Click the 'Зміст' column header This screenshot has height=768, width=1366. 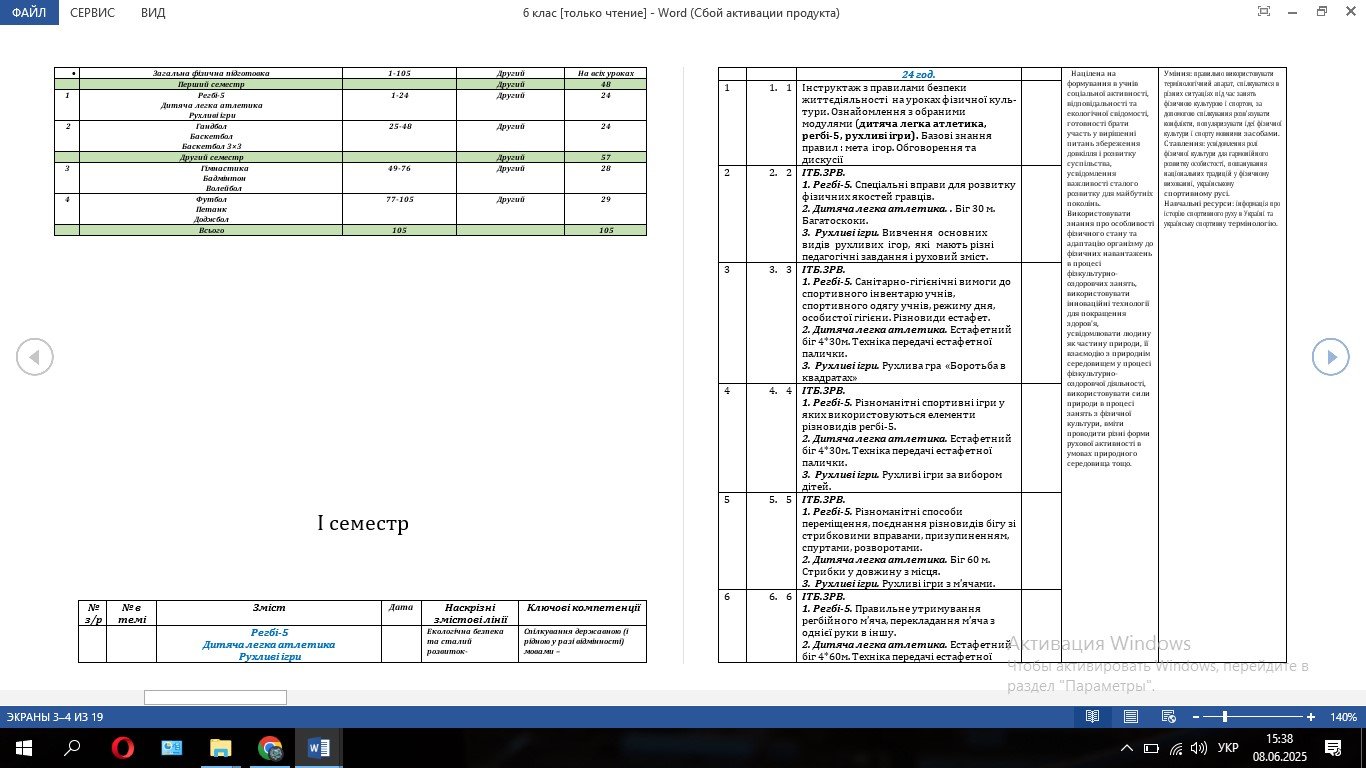[x=269, y=607]
